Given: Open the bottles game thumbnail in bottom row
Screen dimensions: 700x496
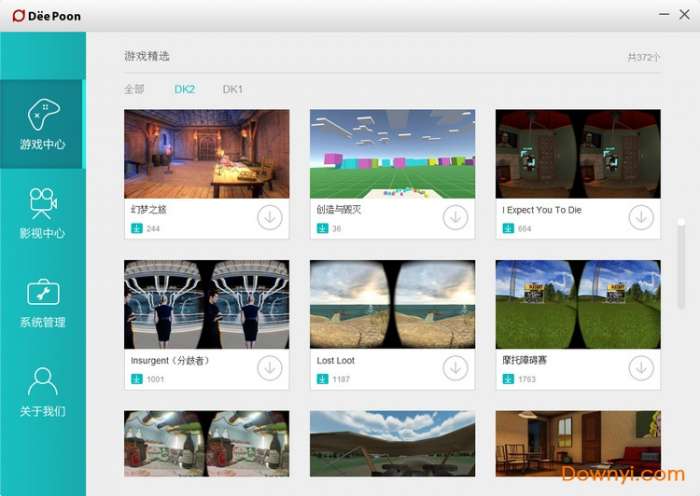Looking at the screenshot, I should (x=207, y=444).
